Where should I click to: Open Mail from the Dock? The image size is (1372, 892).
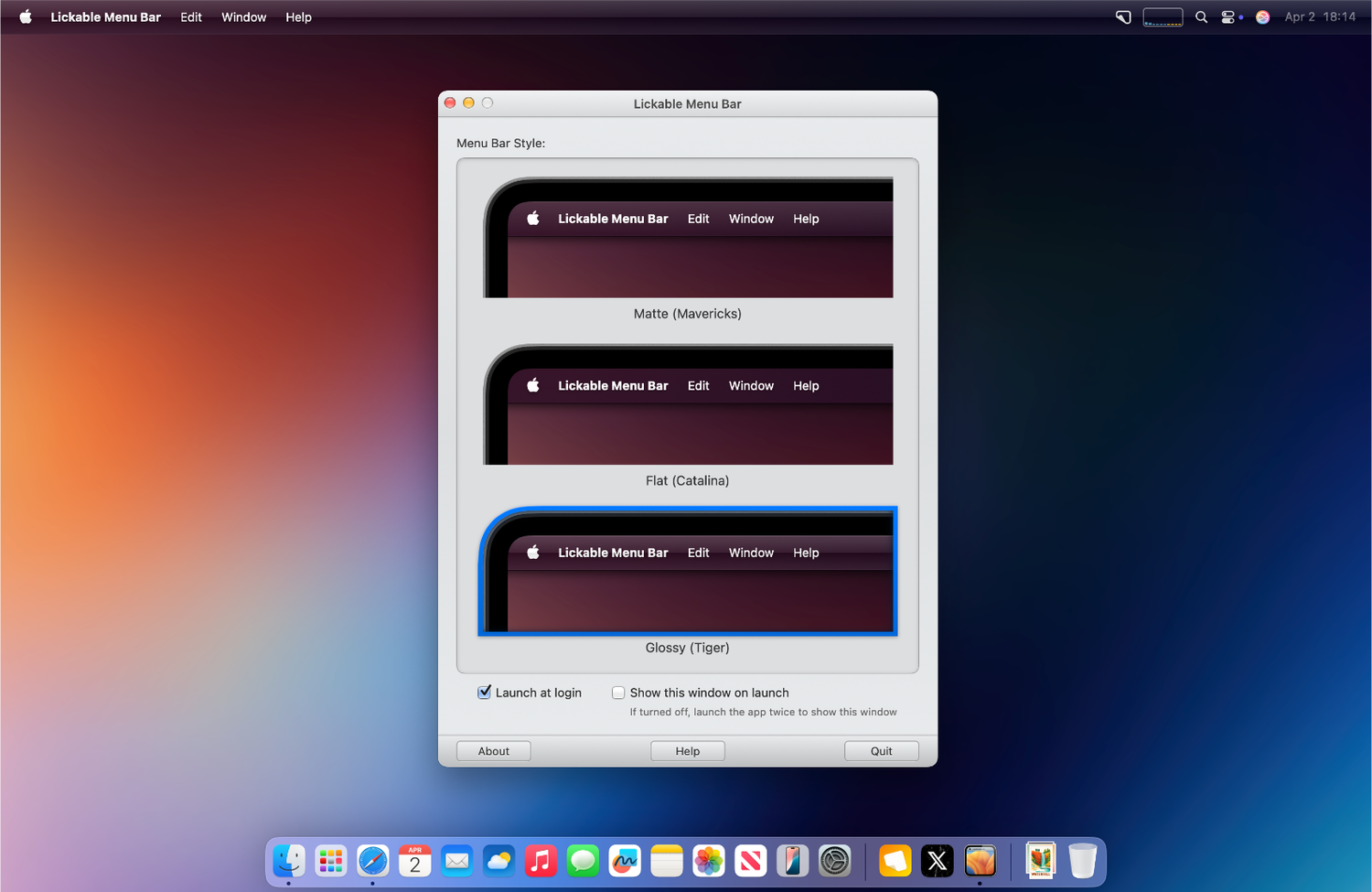click(456, 861)
